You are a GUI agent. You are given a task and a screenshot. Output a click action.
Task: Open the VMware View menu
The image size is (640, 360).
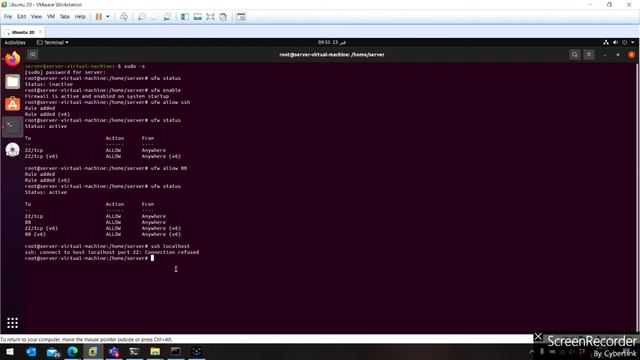[x=36, y=17]
